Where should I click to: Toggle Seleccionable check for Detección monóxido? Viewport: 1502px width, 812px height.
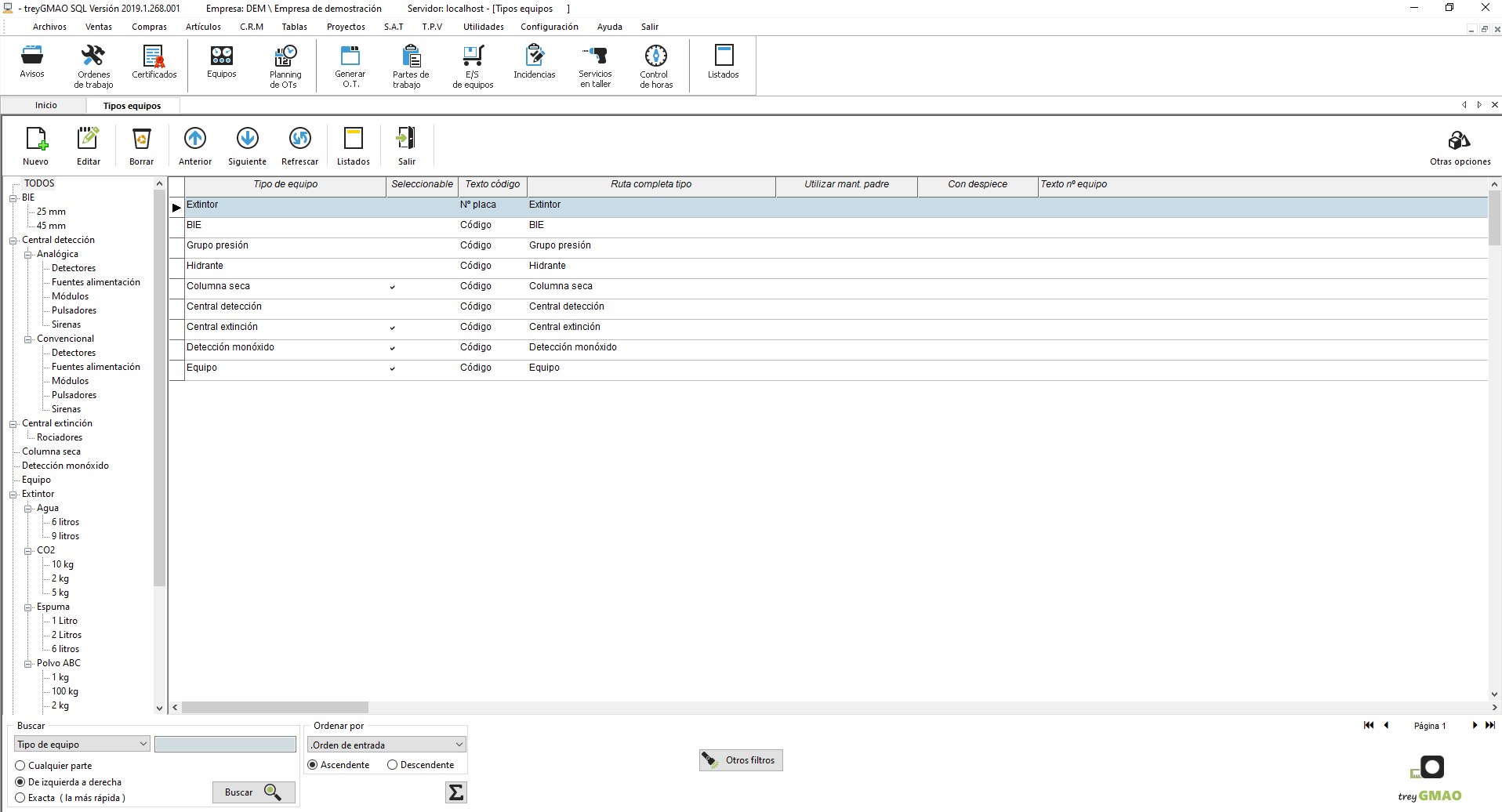pyautogui.click(x=393, y=348)
